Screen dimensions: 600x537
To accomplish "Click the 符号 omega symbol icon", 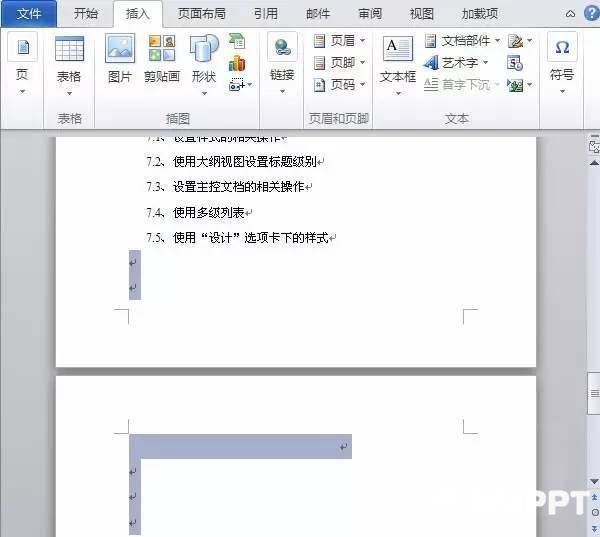I will [x=562, y=47].
